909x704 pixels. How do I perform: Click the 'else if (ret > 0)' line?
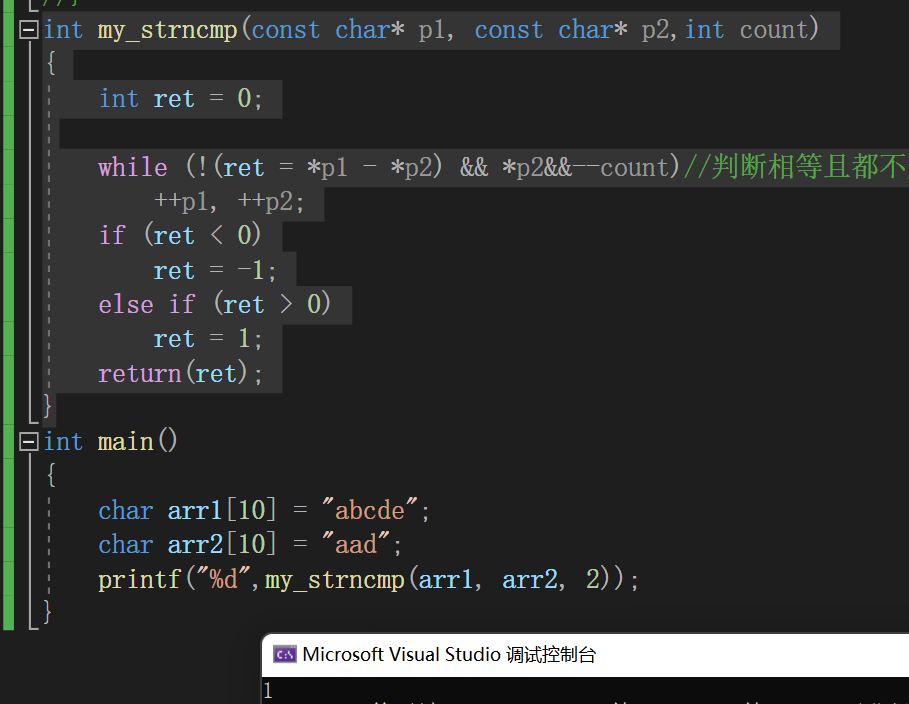point(214,304)
